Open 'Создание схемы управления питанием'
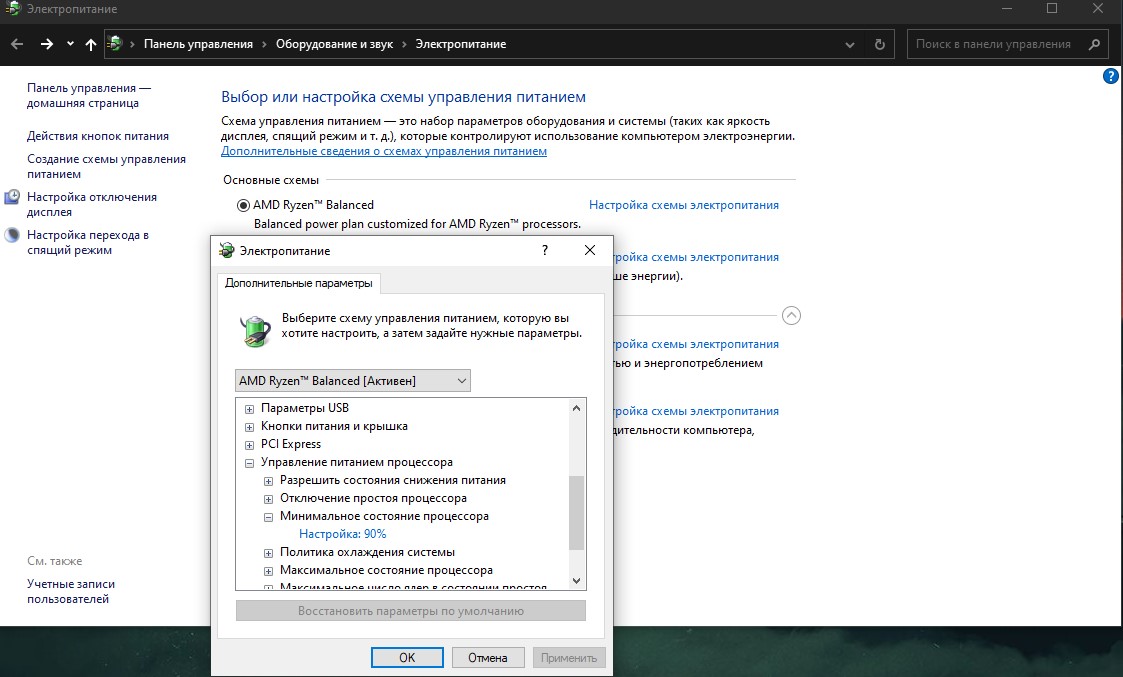Screen dimensions: 1123x677 coord(106,166)
